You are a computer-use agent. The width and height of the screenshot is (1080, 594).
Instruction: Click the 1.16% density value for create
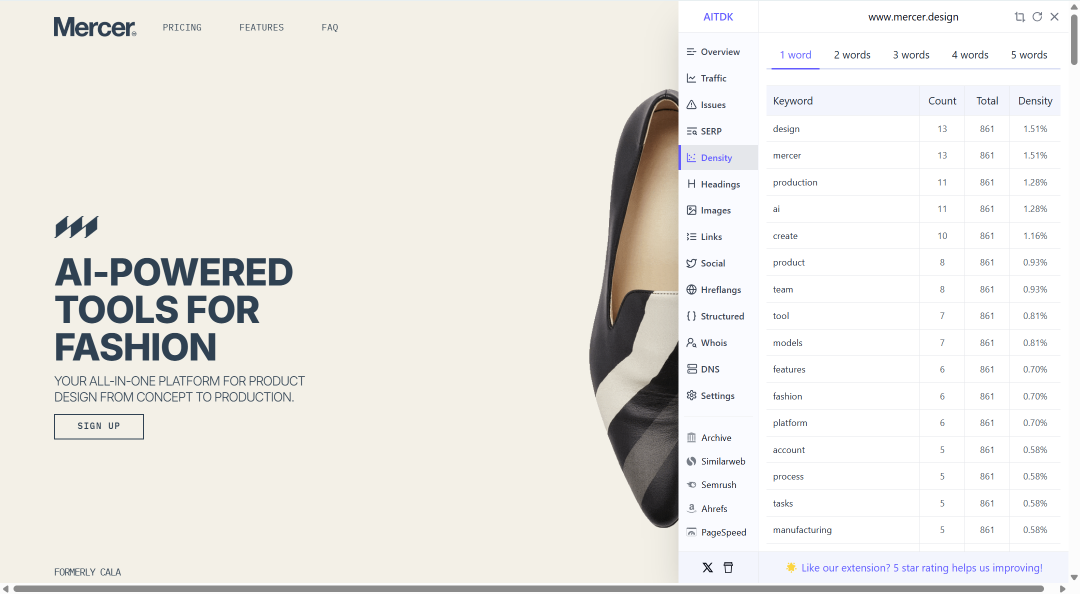tap(1035, 236)
